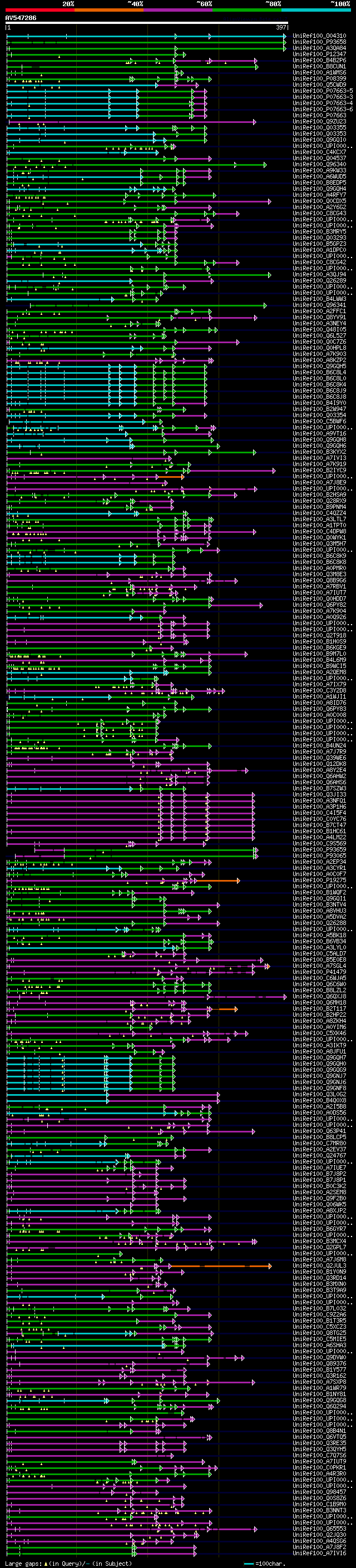Click the UniRef100_Q26288 hit label
This screenshot has height=1568, width=356.
[x=319, y=923]
